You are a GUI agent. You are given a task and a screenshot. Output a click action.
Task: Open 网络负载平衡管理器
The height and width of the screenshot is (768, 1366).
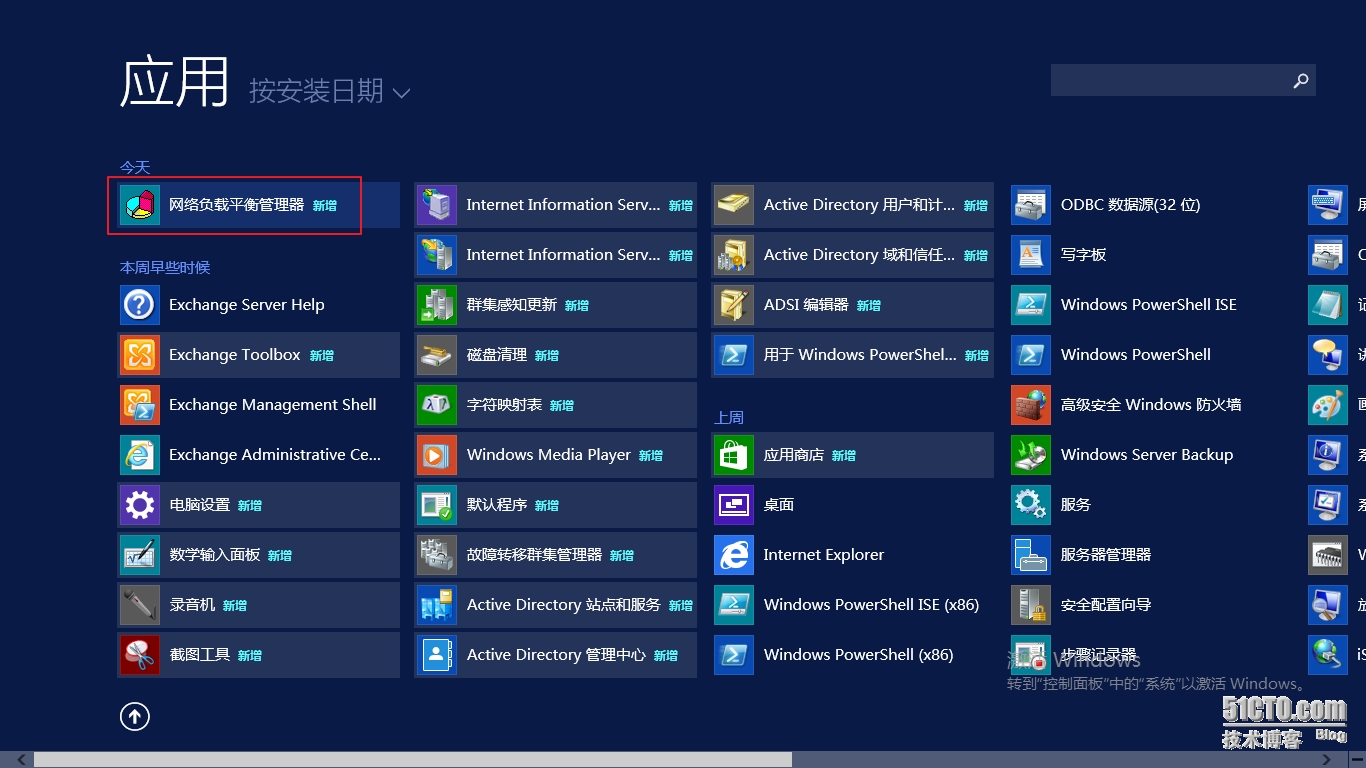pyautogui.click(x=233, y=204)
